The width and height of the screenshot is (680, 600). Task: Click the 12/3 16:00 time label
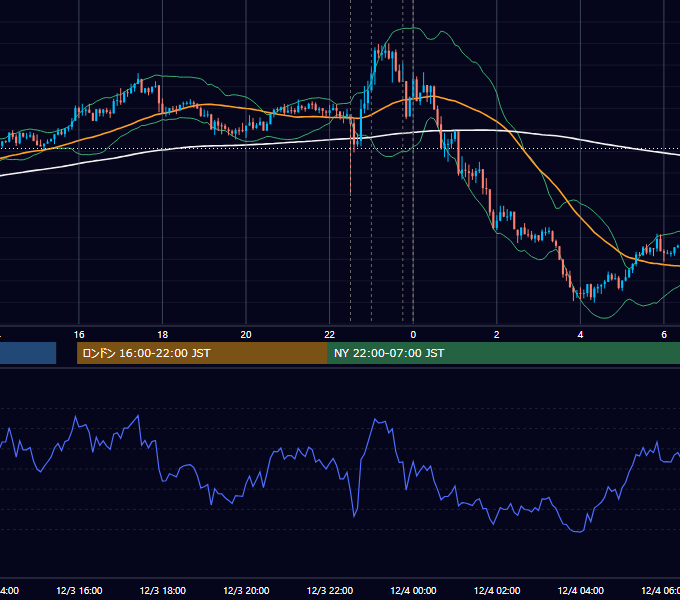click(79, 590)
